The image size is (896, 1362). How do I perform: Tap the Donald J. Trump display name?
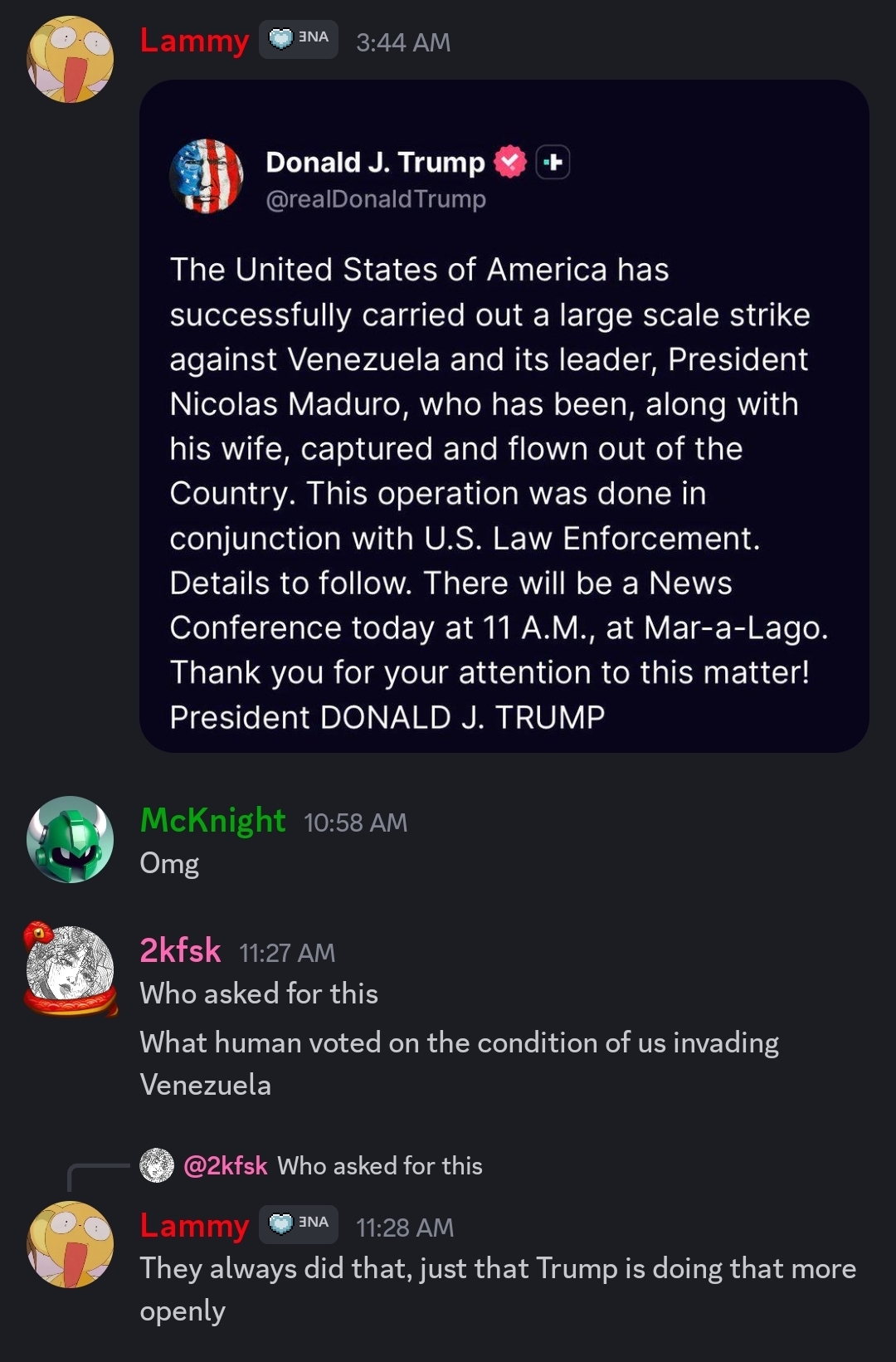[x=375, y=162]
